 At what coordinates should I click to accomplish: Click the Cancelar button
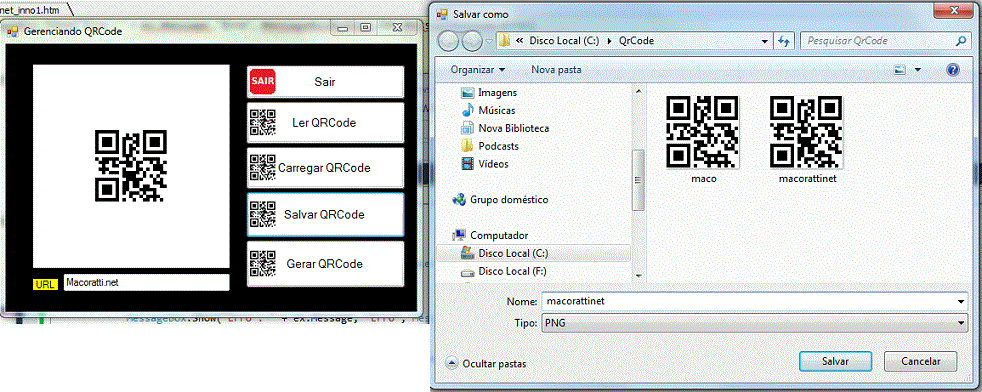pyautogui.click(x=921, y=361)
